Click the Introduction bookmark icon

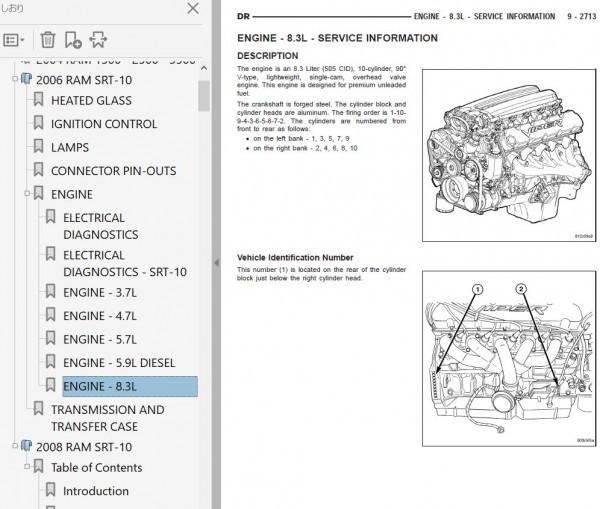[x=51, y=489]
